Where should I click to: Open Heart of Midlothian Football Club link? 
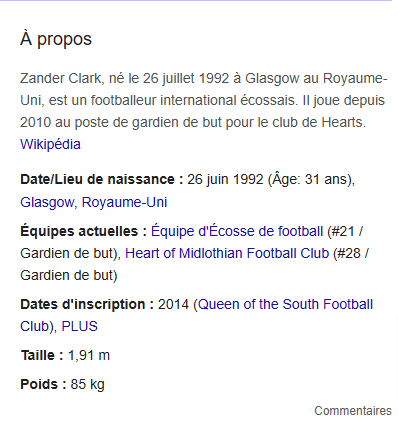coord(227,253)
